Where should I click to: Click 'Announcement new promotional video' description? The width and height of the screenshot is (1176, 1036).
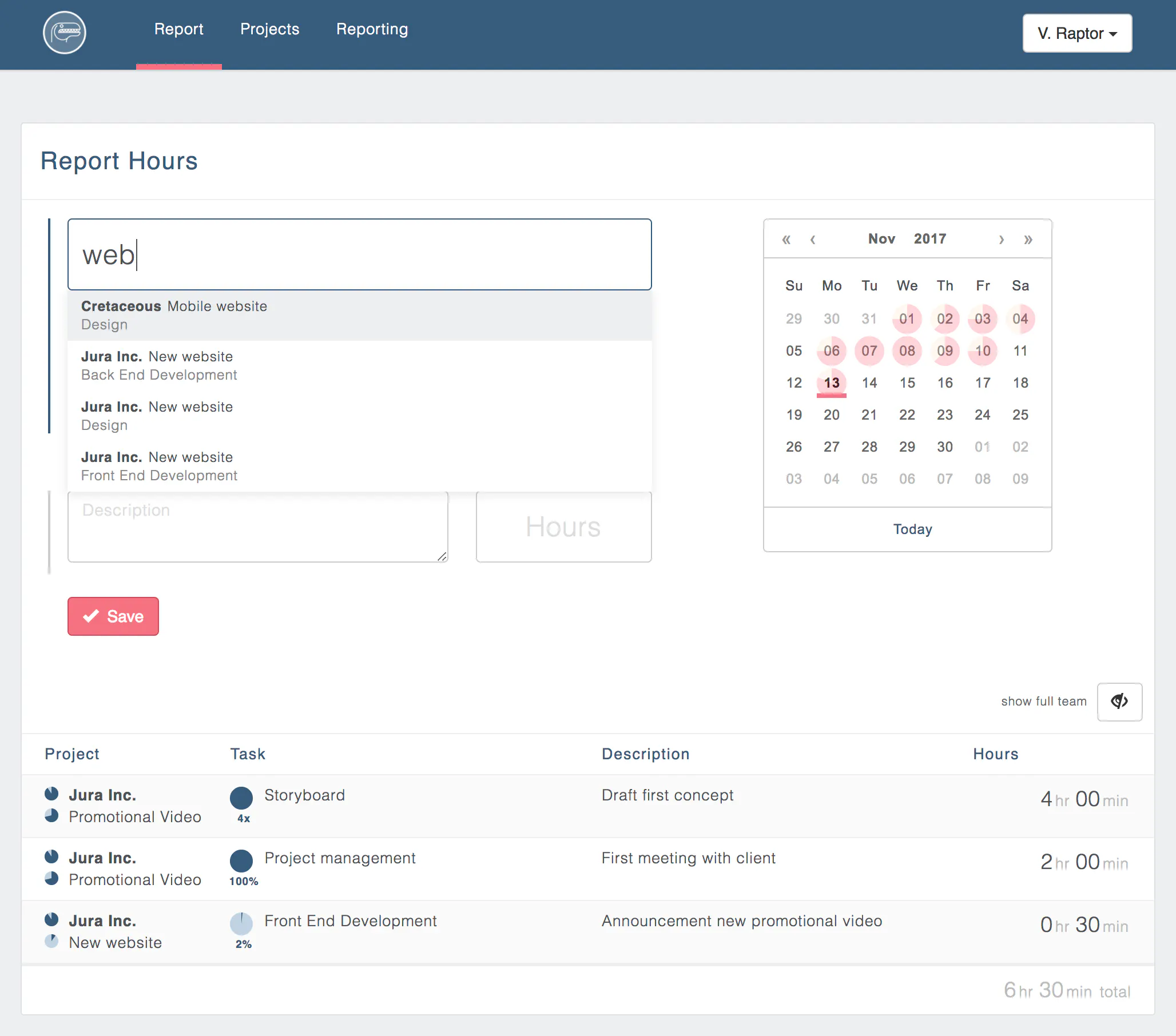pos(742,921)
